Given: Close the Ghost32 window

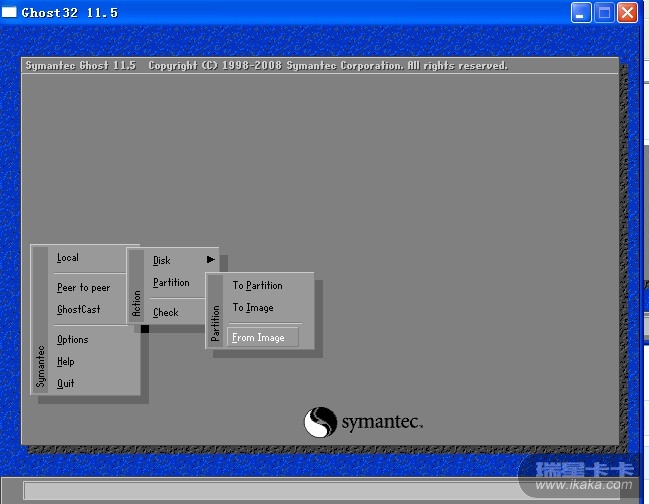Looking at the screenshot, I should (627, 13).
